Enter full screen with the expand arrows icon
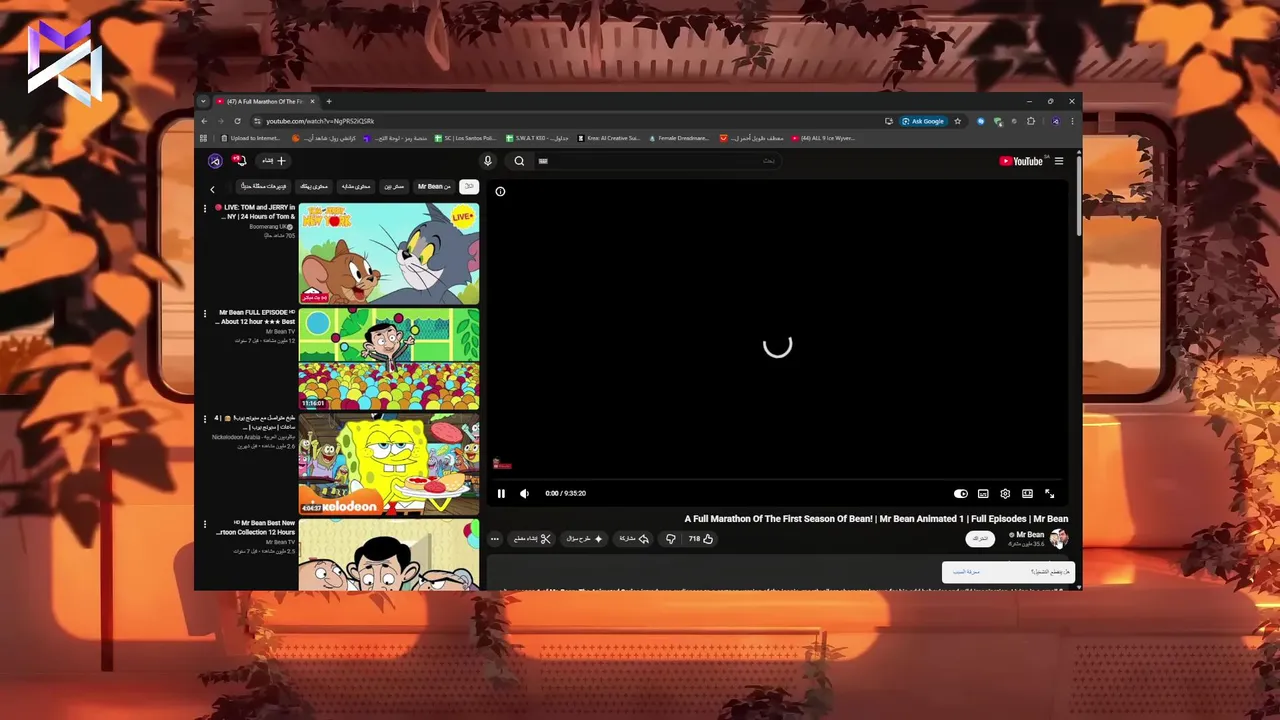Image resolution: width=1280 pixels, height=720 pixels. point(1049,493)
